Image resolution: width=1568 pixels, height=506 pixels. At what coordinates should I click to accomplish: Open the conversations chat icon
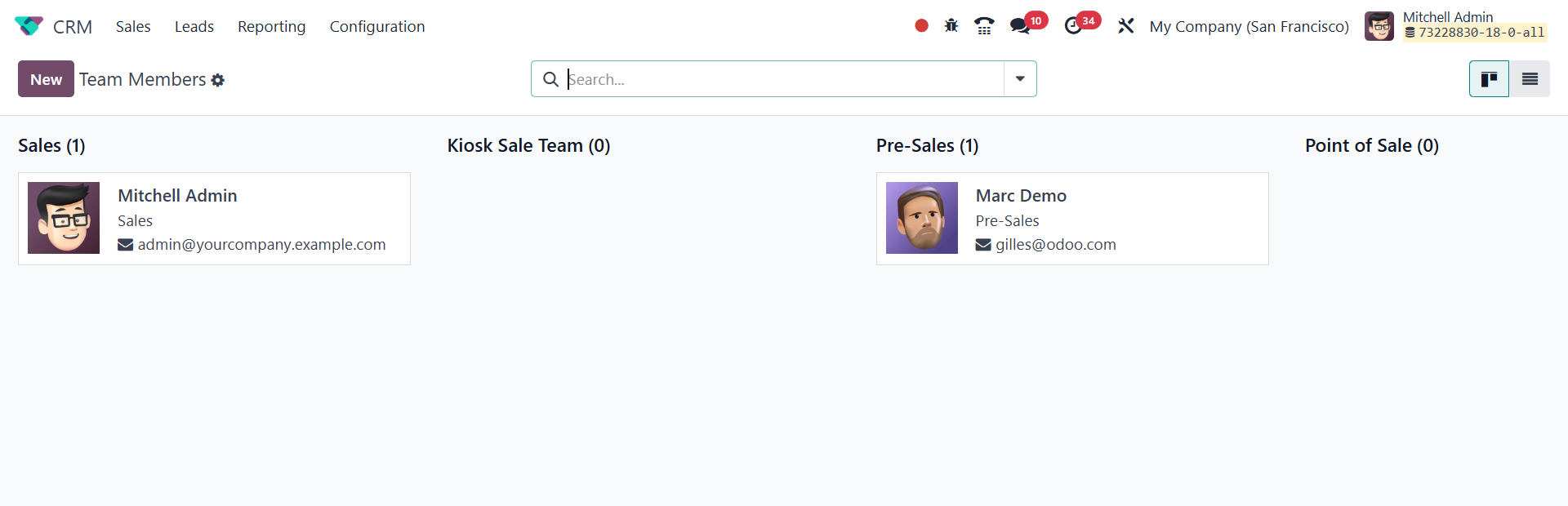pos(1020,26)
